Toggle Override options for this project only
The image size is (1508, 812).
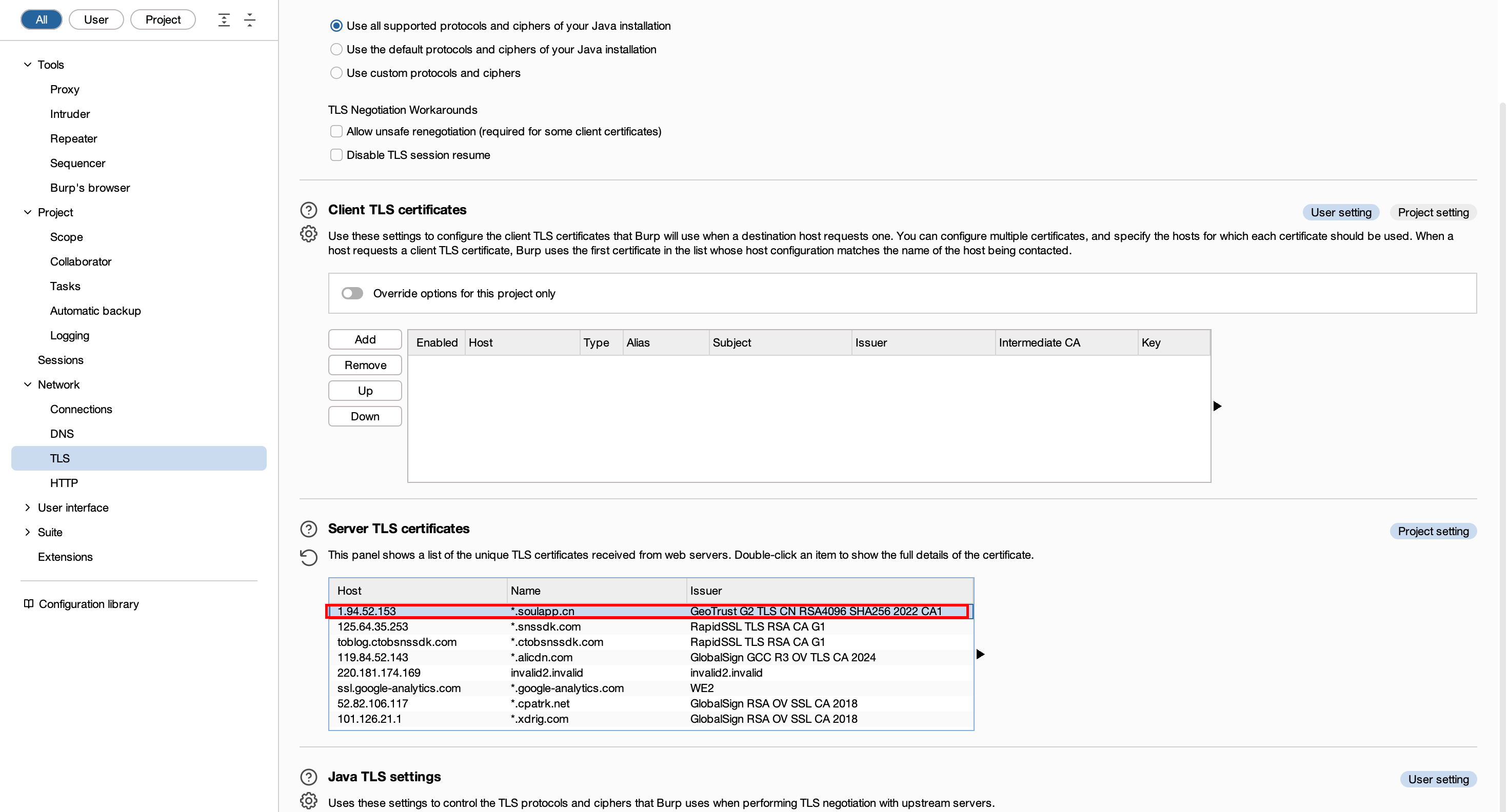coord(352,293)
